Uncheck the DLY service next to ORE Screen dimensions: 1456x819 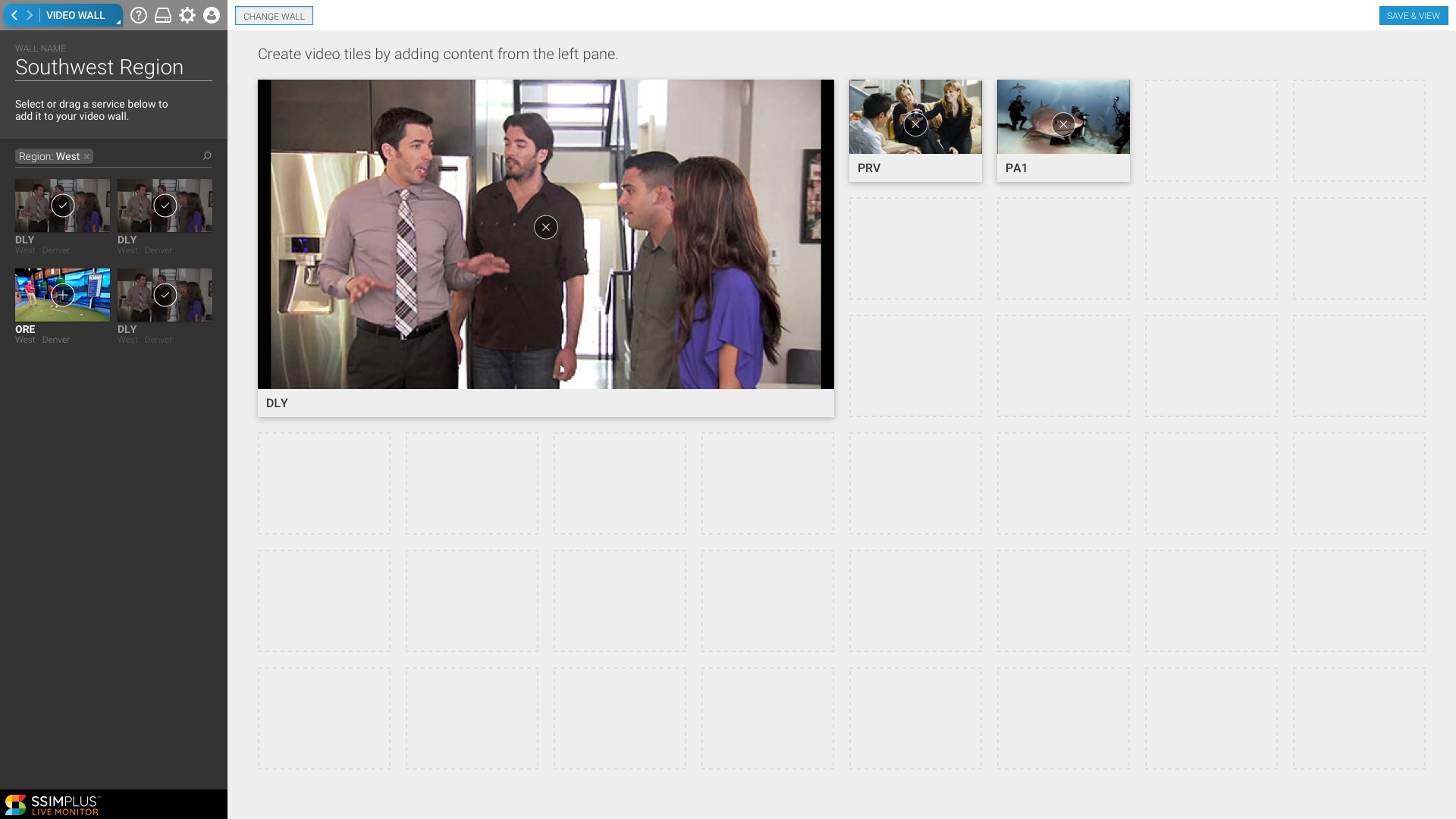coord(165,295)
